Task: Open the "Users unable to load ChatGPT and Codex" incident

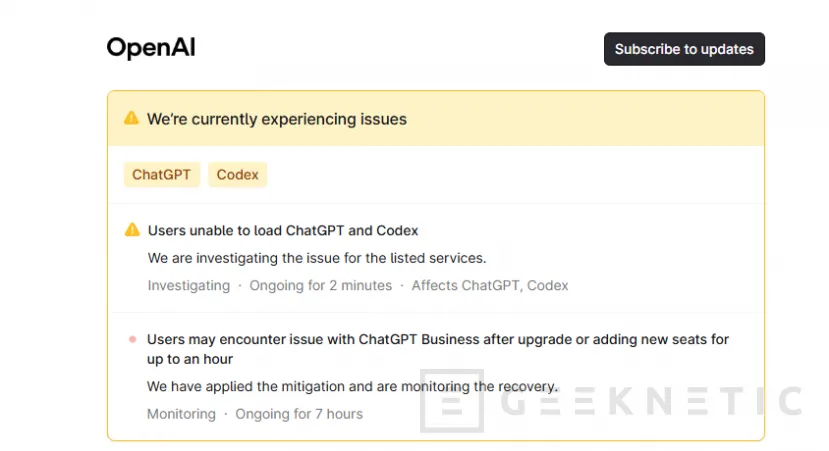Action: click(283, 230)
